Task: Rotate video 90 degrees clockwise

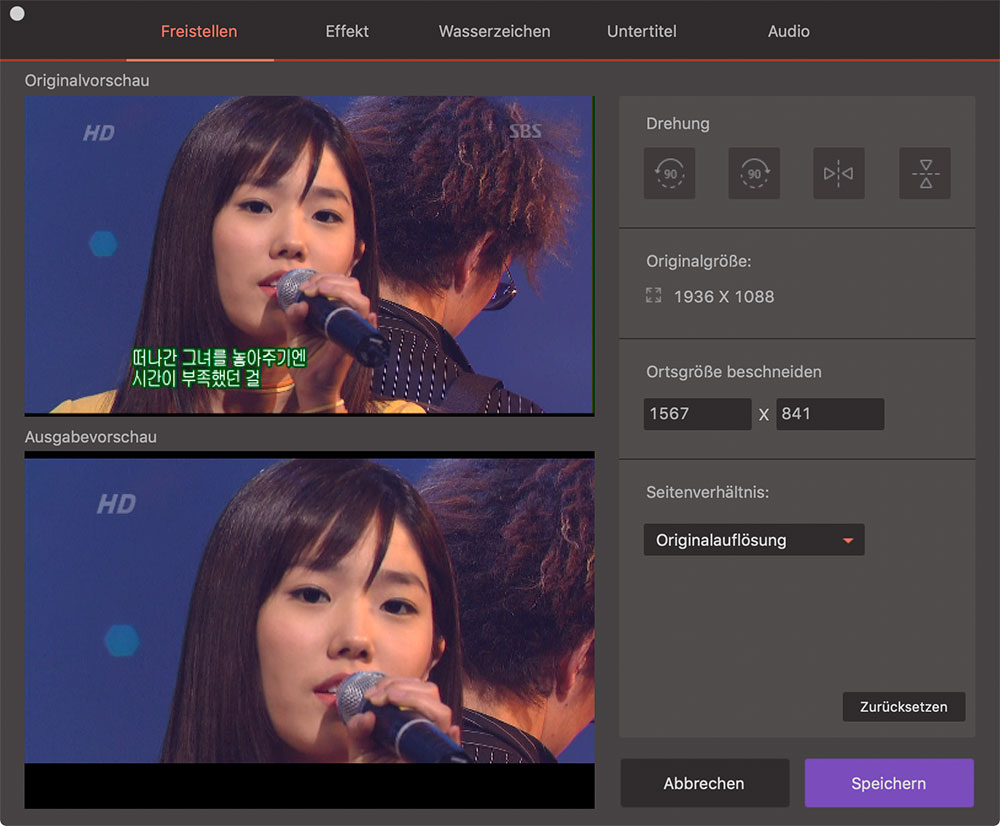Action: tap(754, 173)
